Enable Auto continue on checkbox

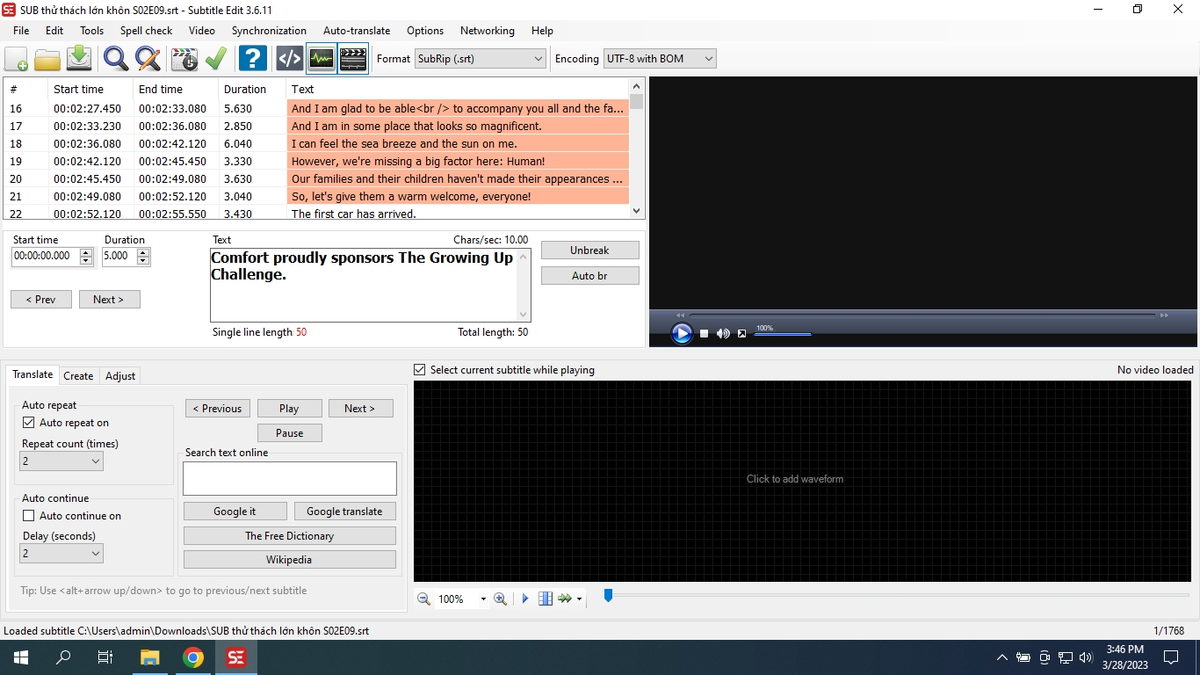coord(29,516)
